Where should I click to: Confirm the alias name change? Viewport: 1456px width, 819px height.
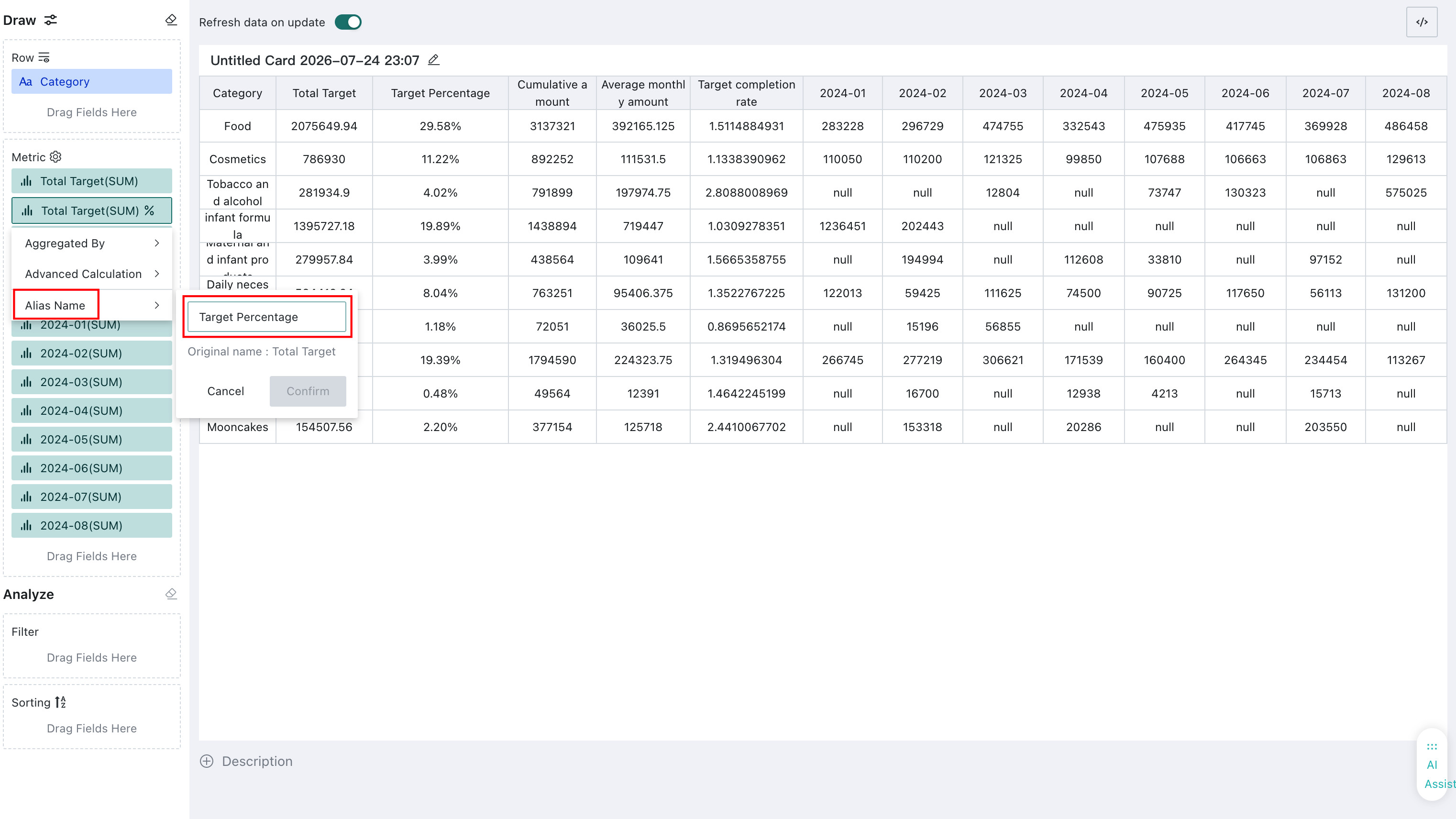click(308, 391)
